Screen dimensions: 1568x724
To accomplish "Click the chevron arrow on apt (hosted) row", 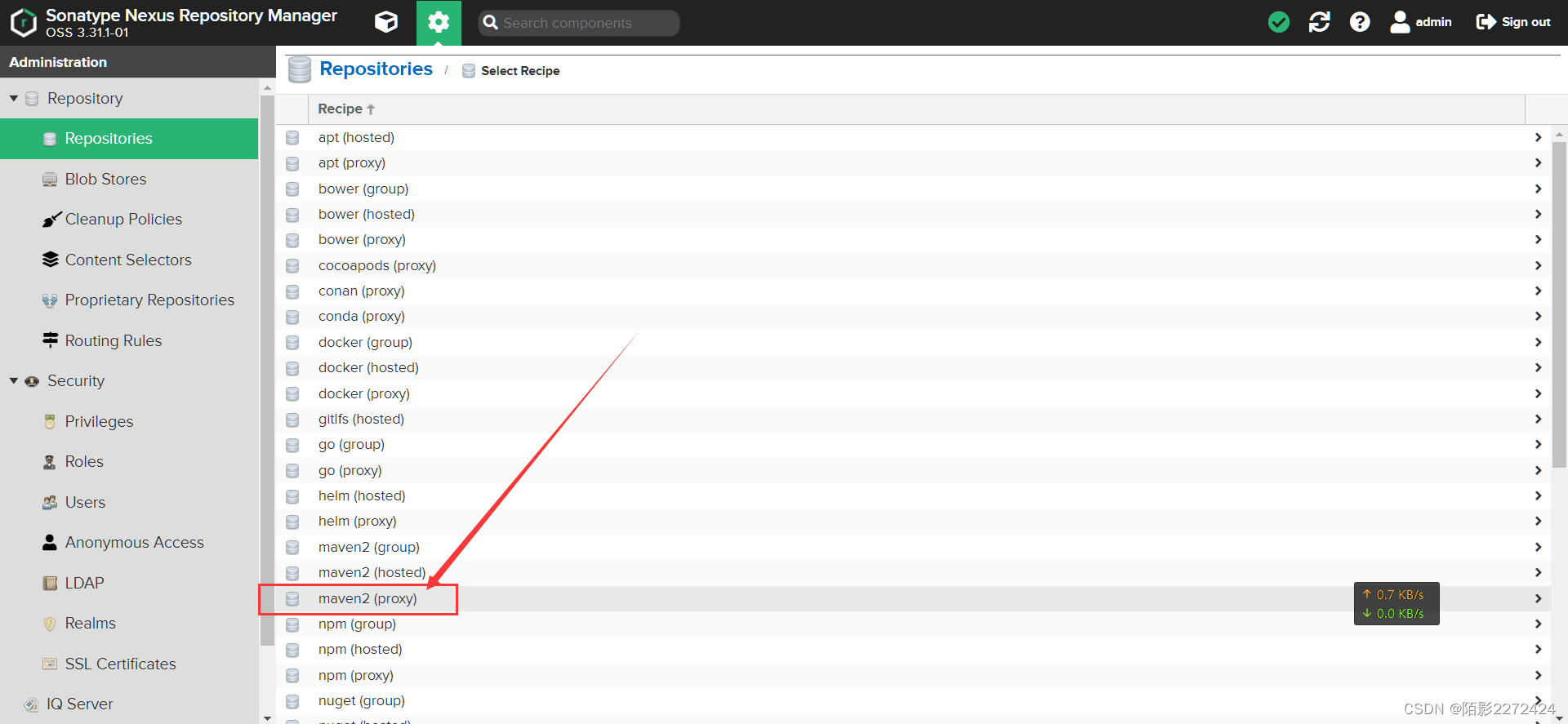I will point(1538,137).
